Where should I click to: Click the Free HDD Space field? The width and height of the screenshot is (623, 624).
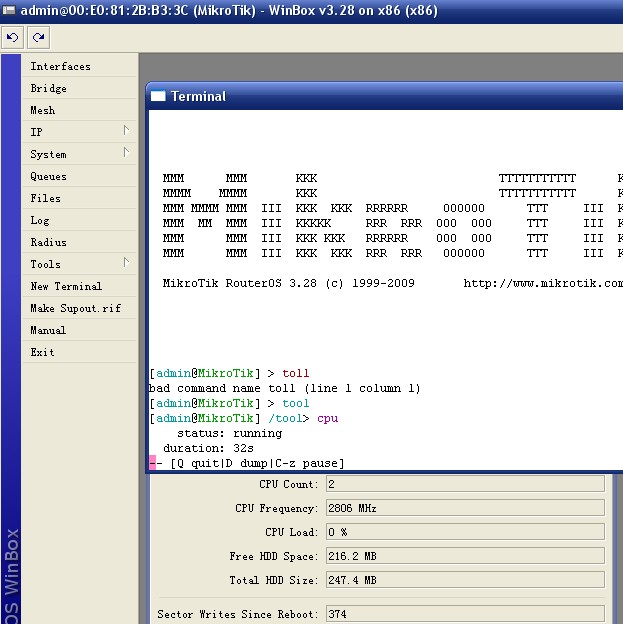click(x=465, y=556)
